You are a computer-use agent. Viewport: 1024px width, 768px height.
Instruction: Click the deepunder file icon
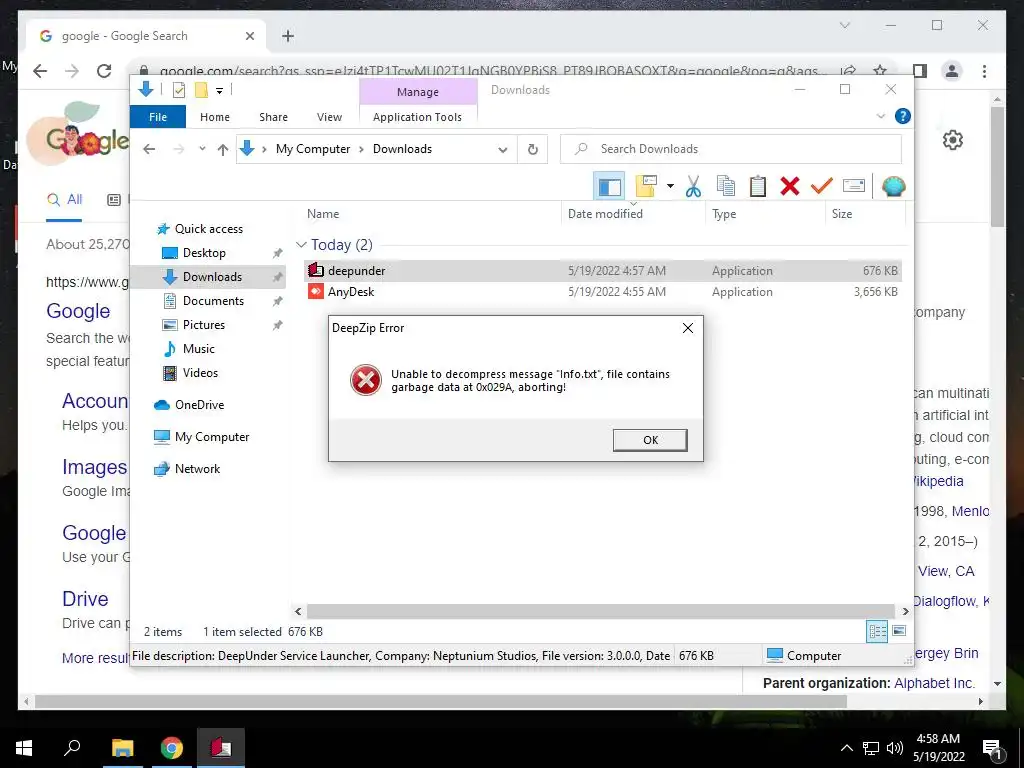coord(316,270)
